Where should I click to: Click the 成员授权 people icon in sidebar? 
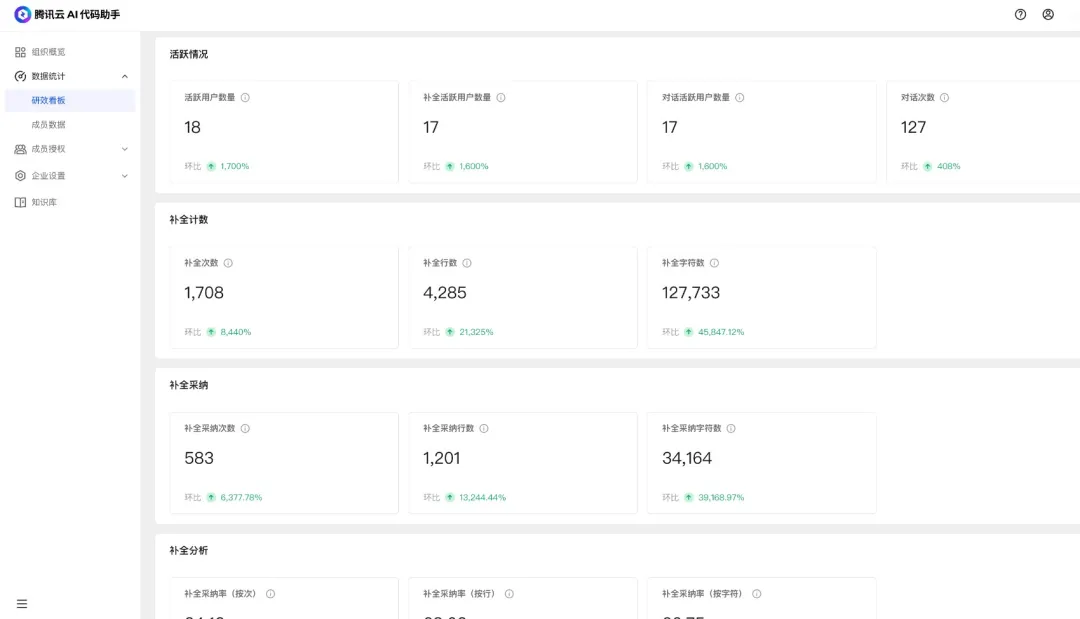tap(20, 149)
